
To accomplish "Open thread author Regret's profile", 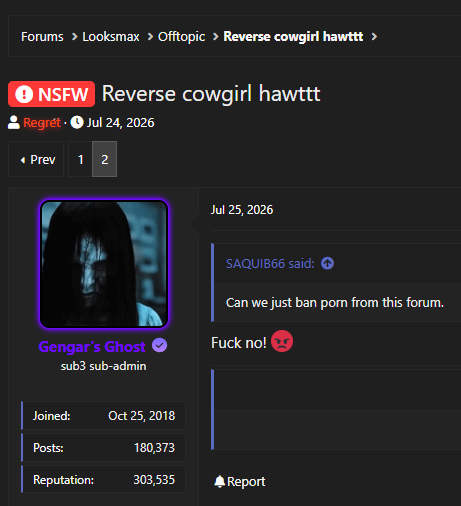I will pos(42,123).
